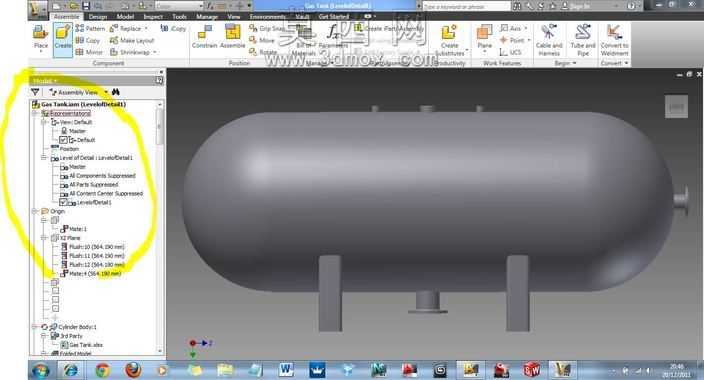Click the Shrinkwrap tool
The image size is (704, 380).
click(x=133, y=52)
